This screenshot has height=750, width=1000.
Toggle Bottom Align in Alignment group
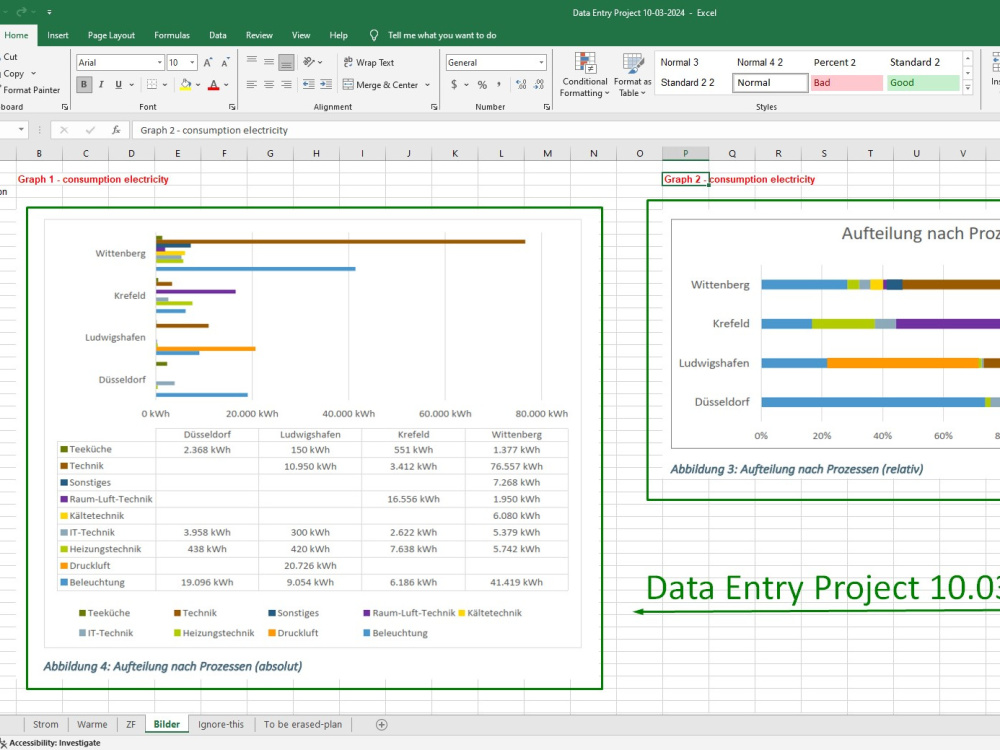[x=286, y=62]
